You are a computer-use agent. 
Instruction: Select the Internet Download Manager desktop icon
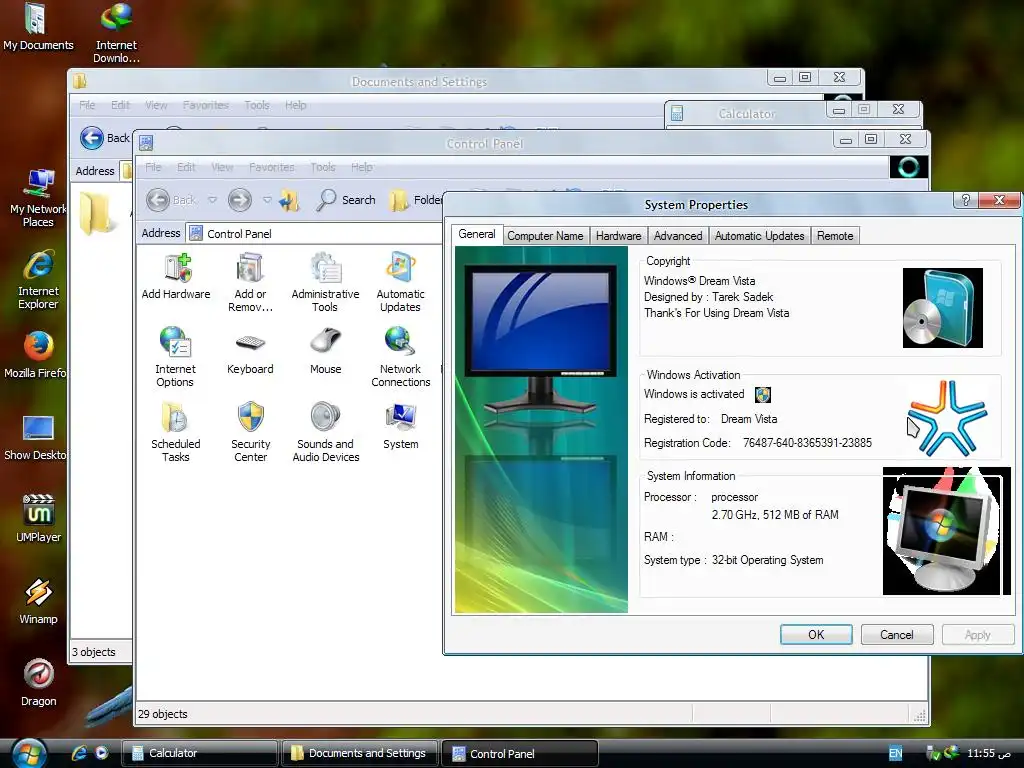click(116, 33)
